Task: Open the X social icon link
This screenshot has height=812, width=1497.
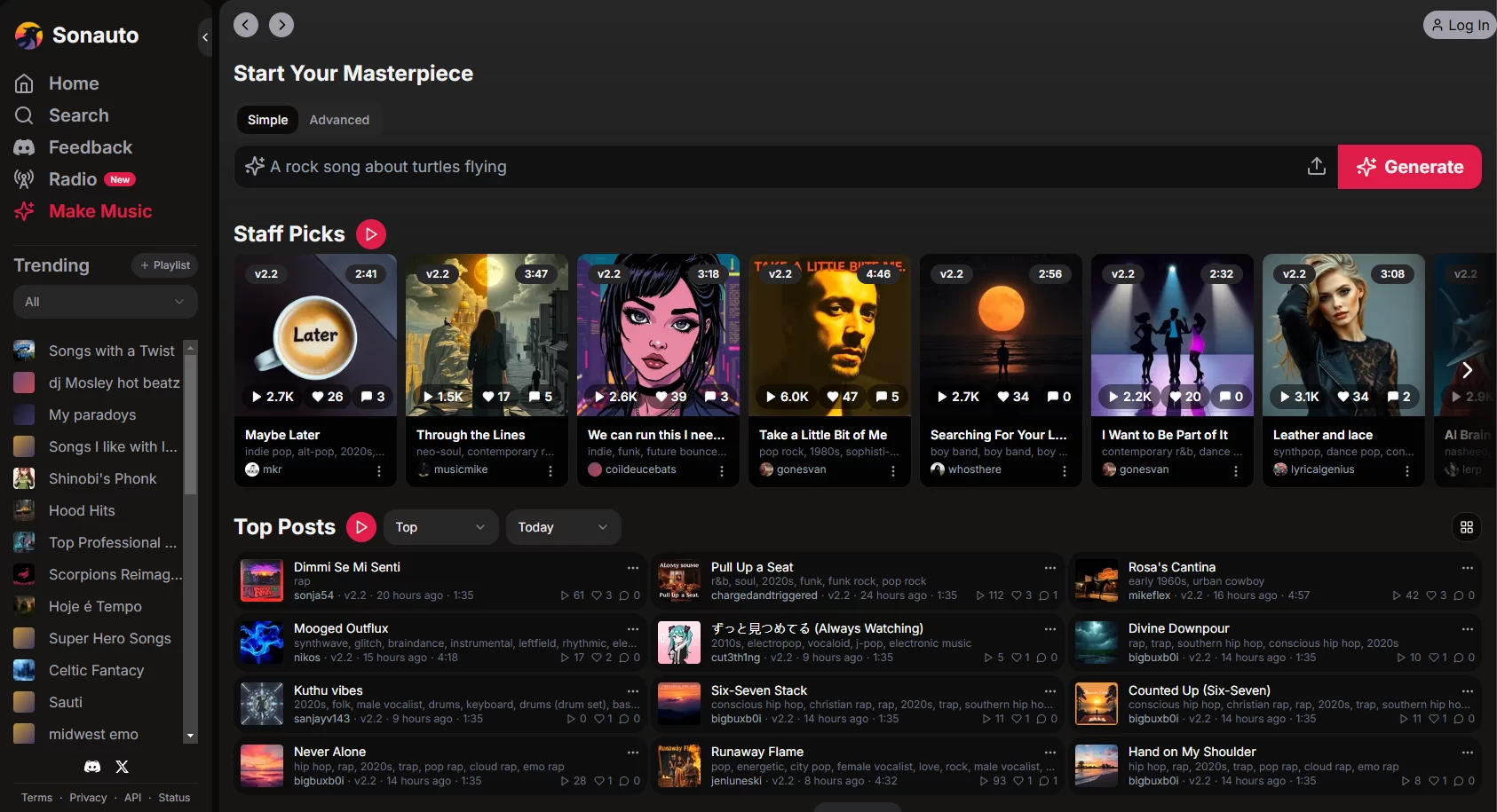Action: point(123,767)
